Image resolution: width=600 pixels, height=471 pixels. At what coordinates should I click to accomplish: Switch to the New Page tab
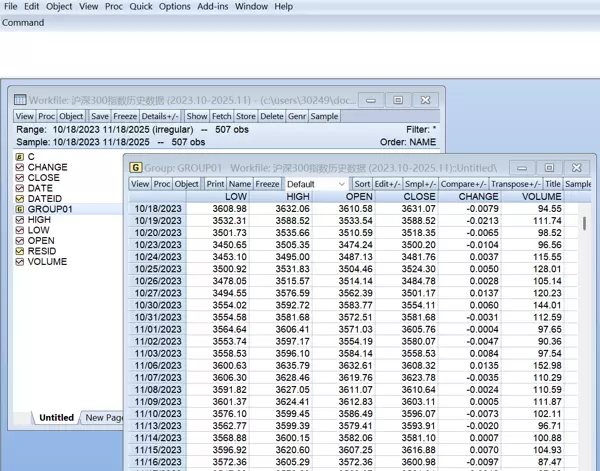pyautogui.click(x=103, y=418)
